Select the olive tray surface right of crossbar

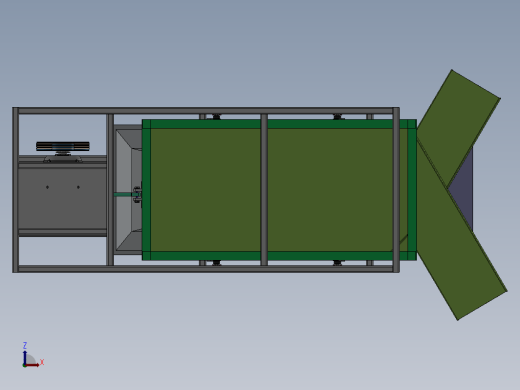[x=330, y=190]
